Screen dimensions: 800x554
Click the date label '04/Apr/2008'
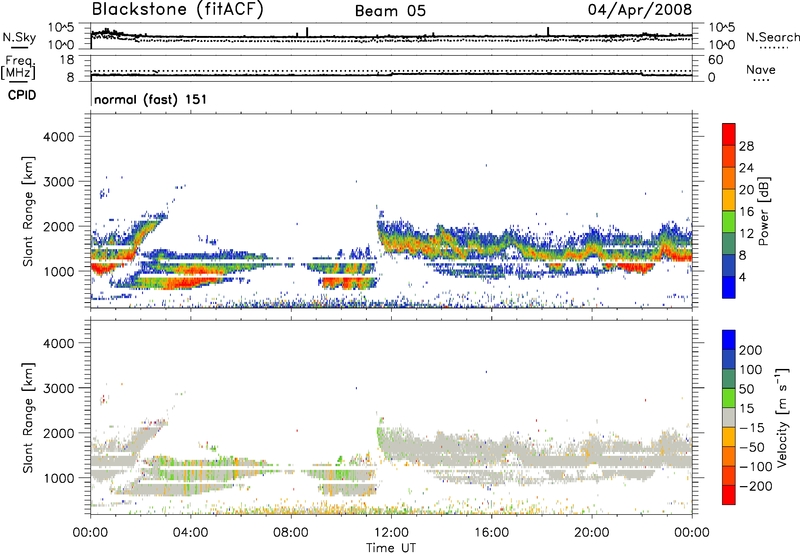coord(640,10)
